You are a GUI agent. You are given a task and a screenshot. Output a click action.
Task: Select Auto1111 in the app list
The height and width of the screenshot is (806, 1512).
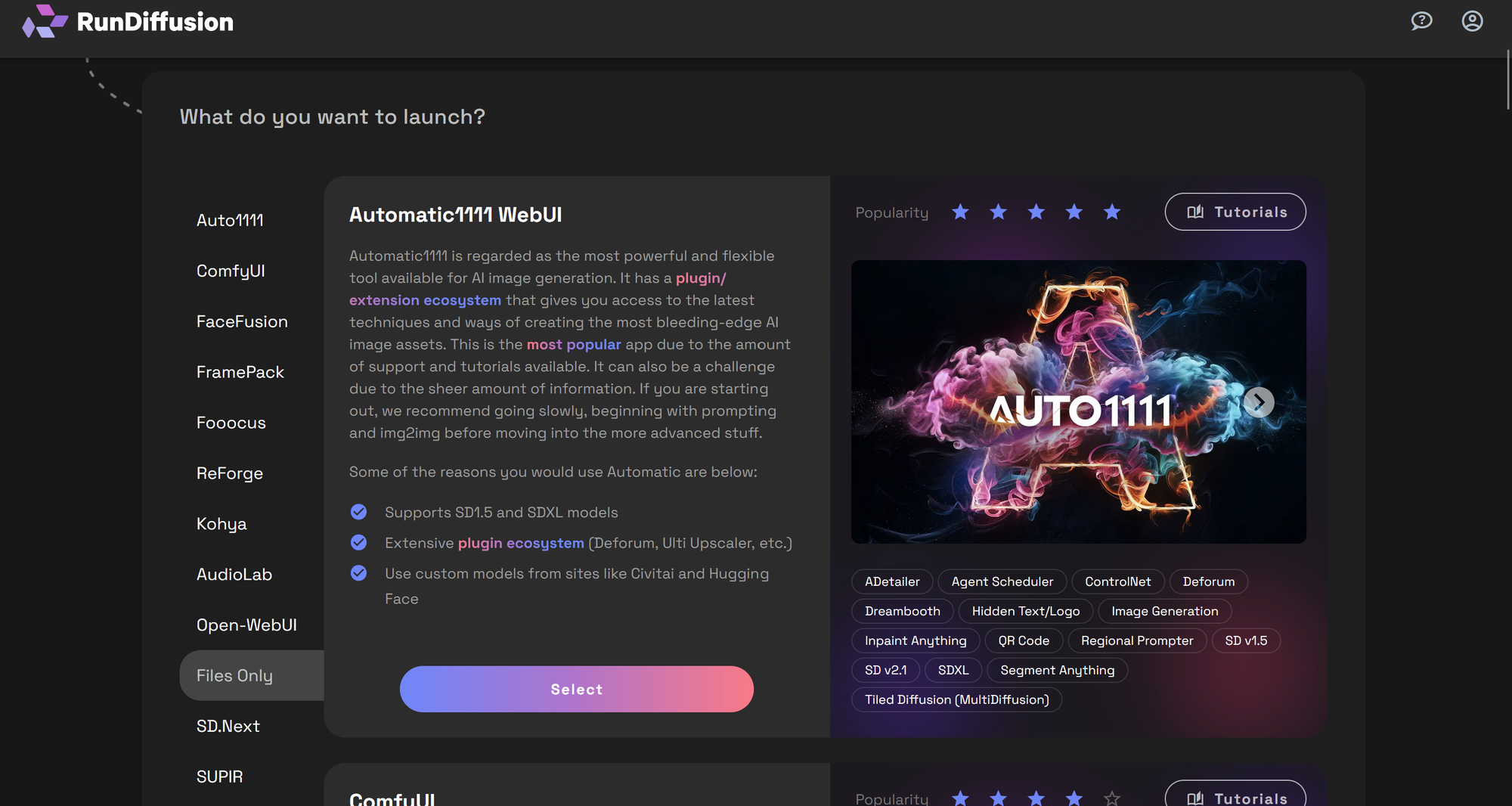click(230, 220)
